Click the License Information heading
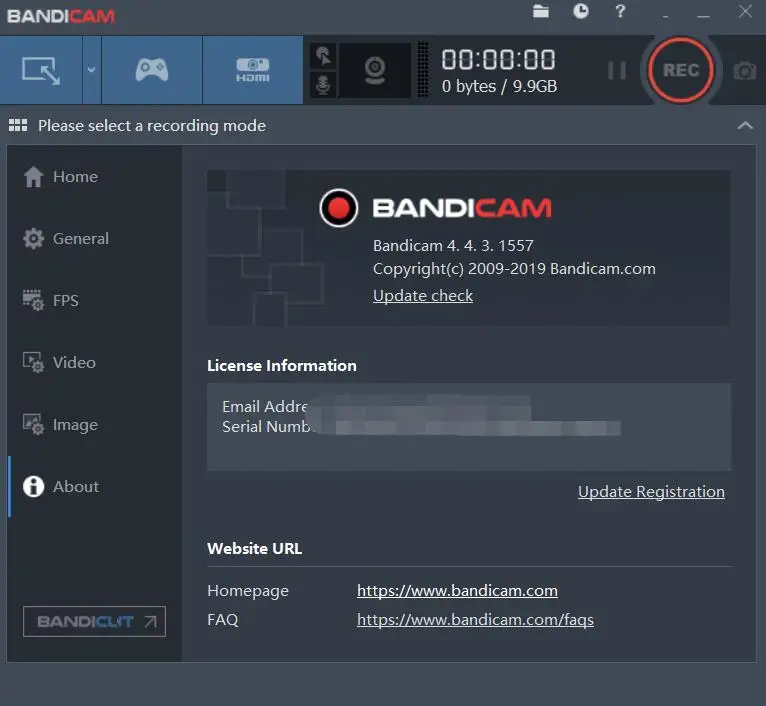 pos(282,365)
